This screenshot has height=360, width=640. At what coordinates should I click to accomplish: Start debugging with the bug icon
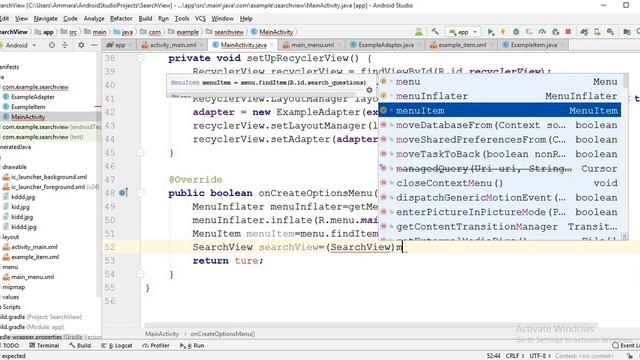516,32
